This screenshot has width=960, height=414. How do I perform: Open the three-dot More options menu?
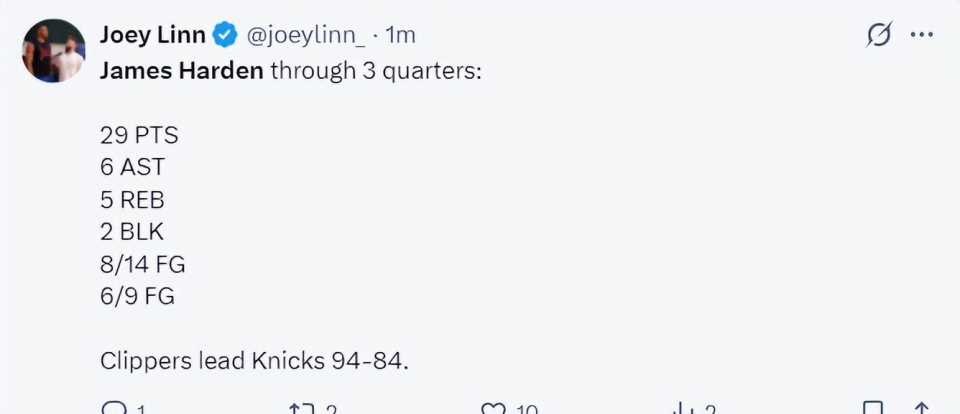coord(921,36)
